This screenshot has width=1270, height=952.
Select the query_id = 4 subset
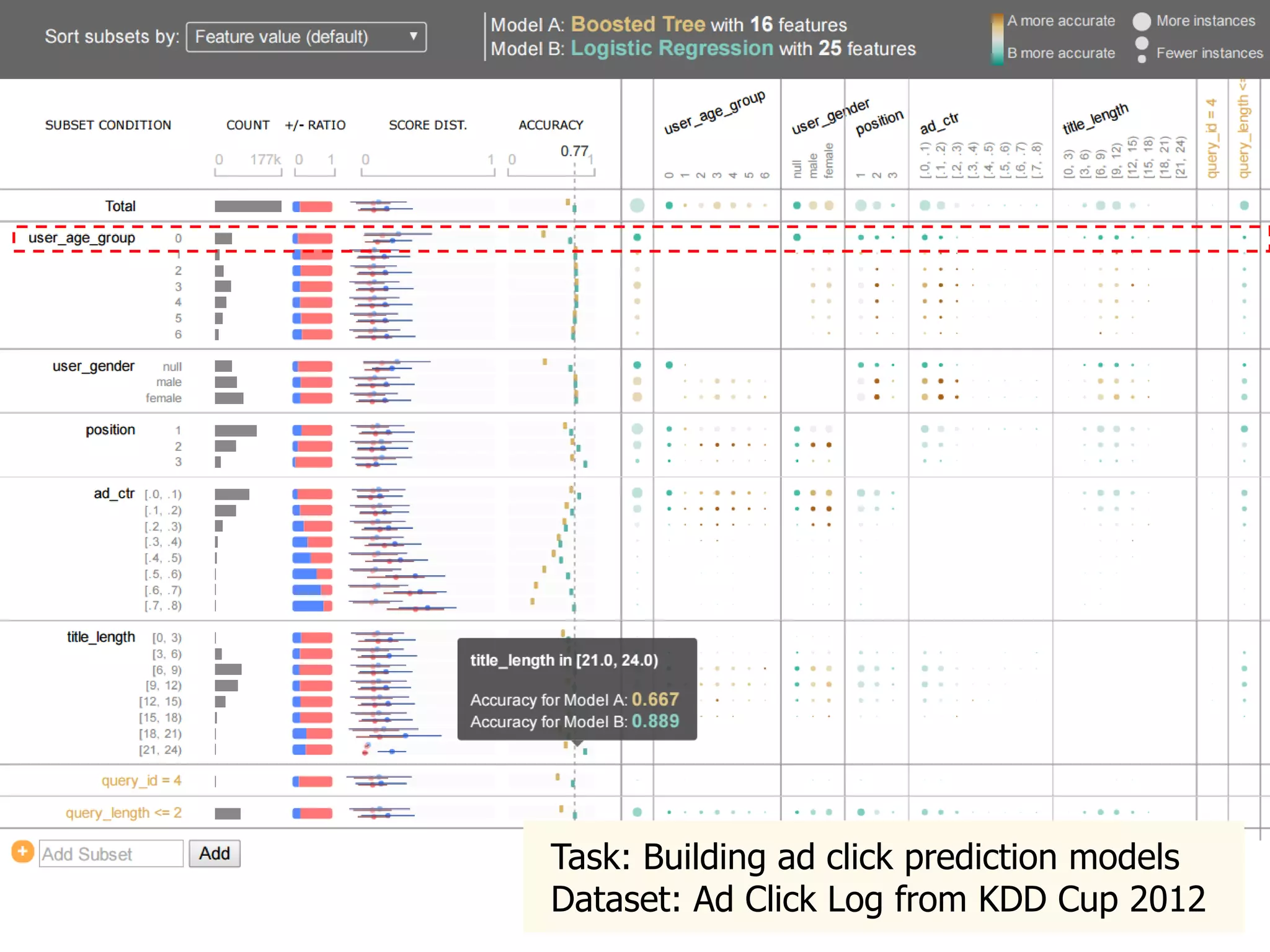coord(141,780)
